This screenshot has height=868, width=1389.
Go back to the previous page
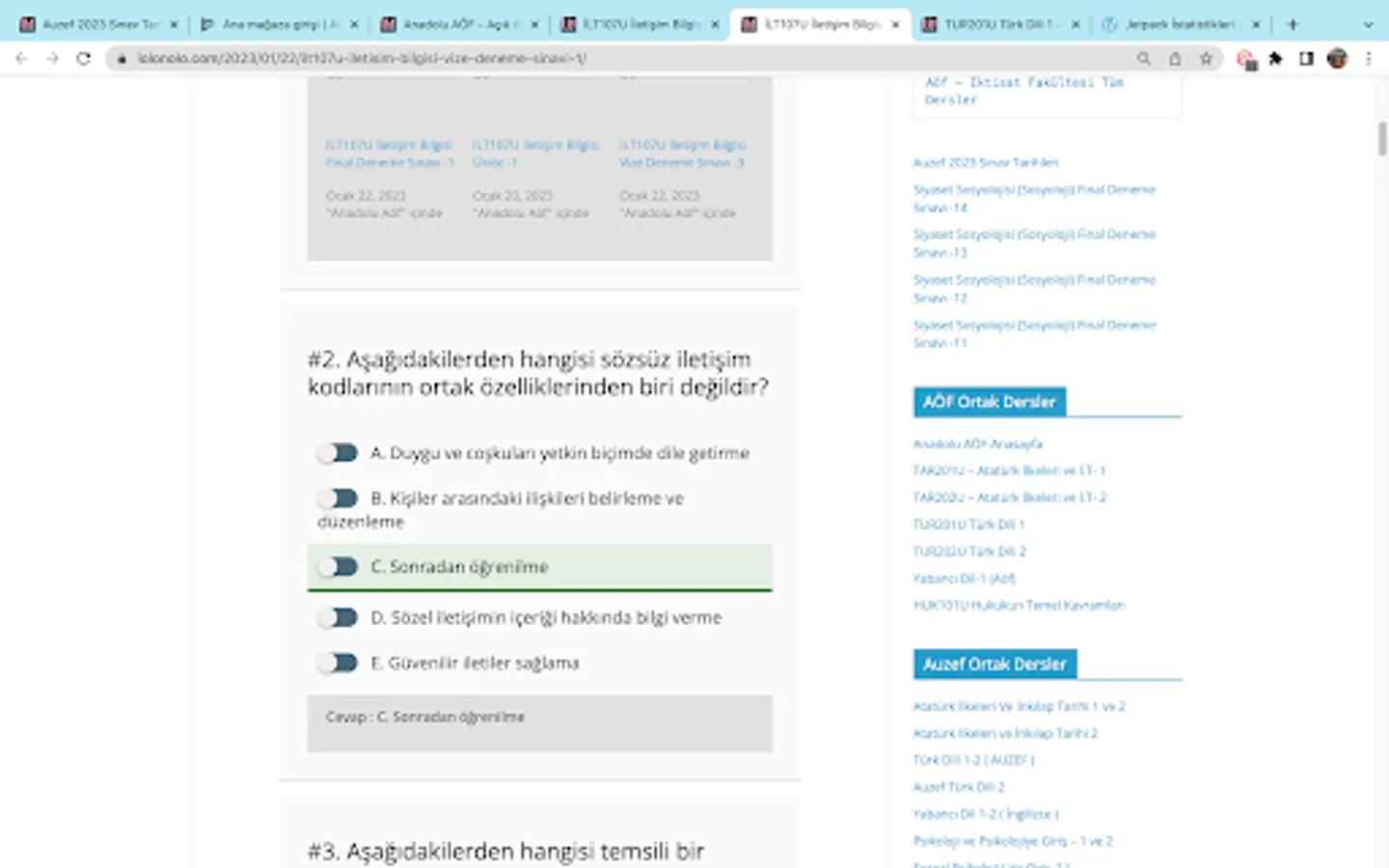[21, 59]
